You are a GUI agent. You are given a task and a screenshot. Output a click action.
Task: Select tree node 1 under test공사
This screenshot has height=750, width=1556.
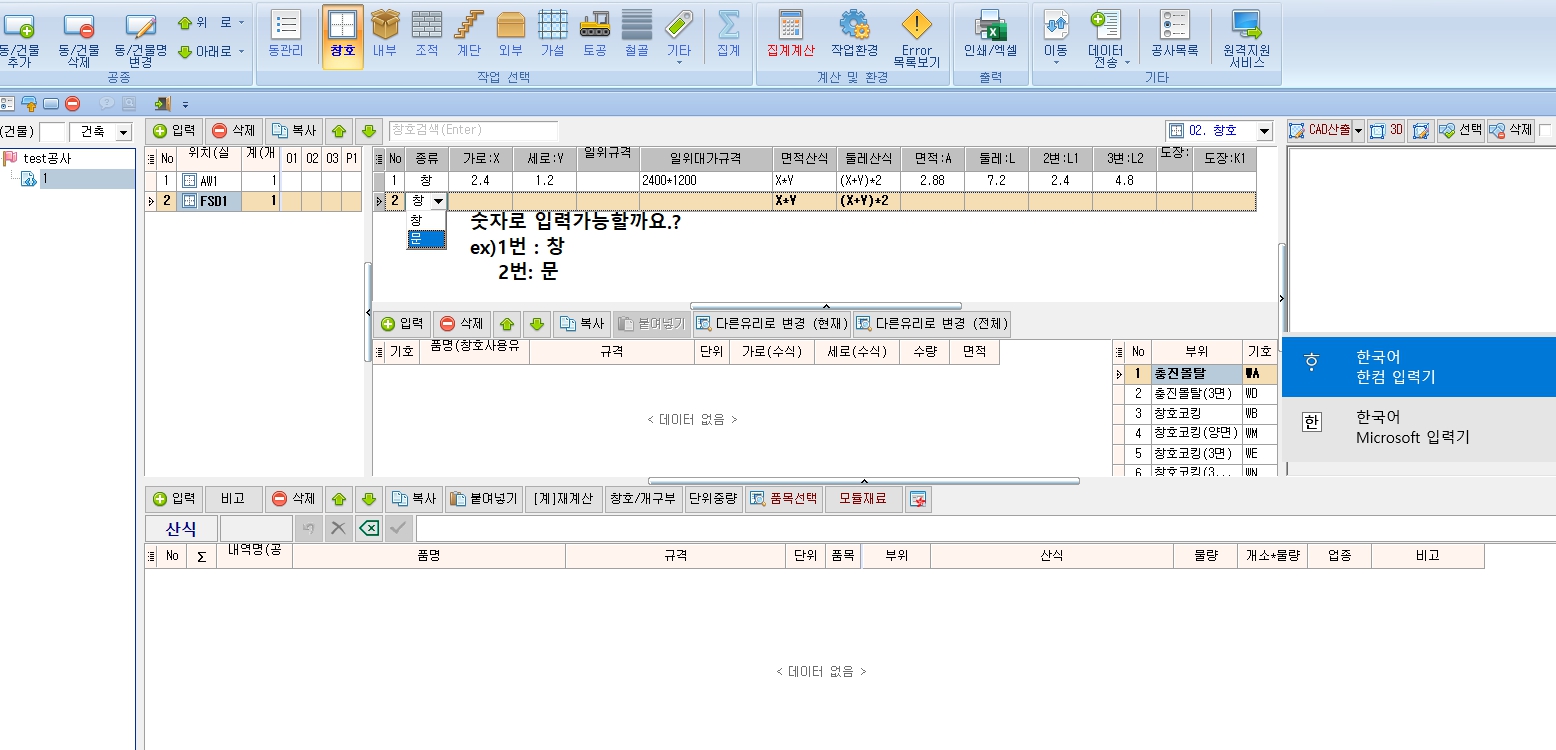tap(45, 178)
